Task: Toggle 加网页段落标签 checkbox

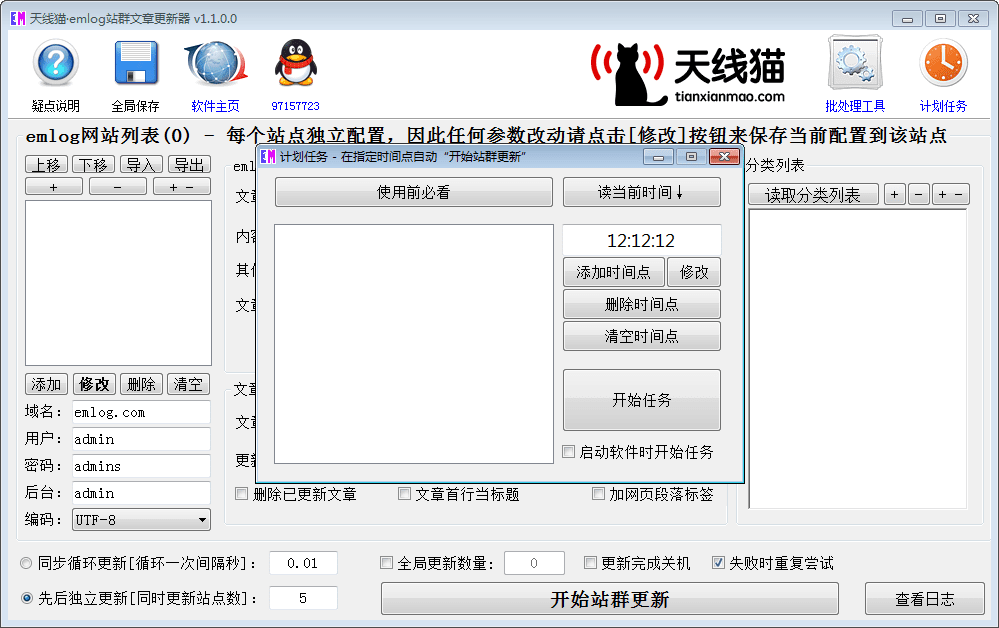Action: (x=598, y=494)
